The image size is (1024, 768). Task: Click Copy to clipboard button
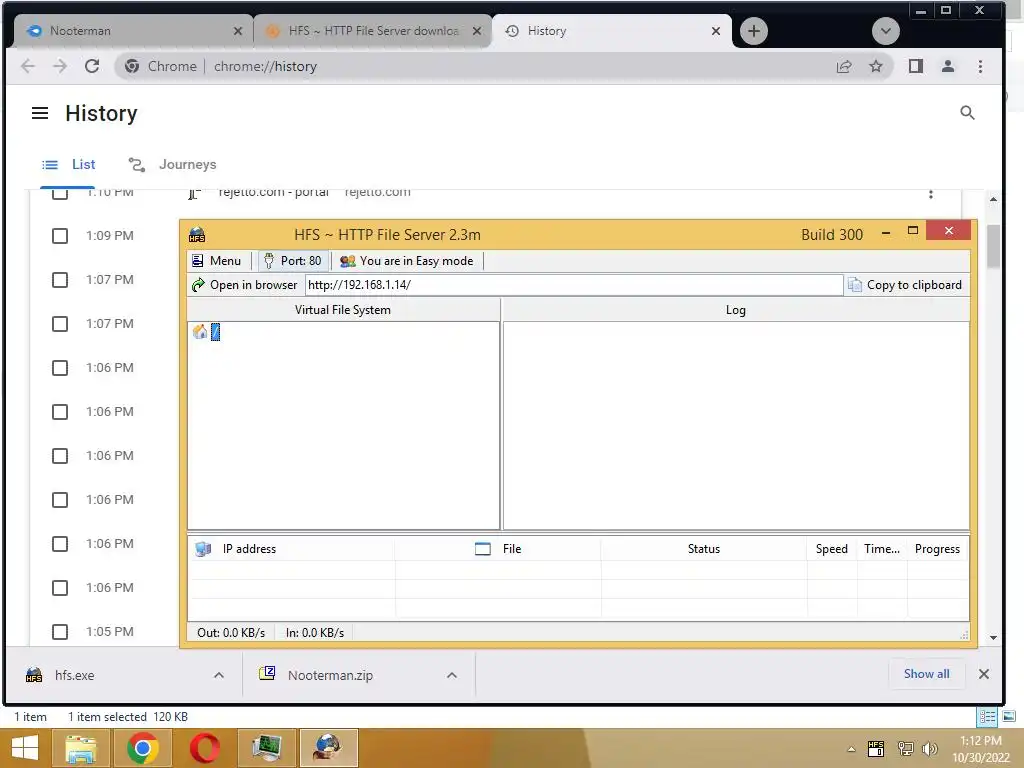pos(905,285)
